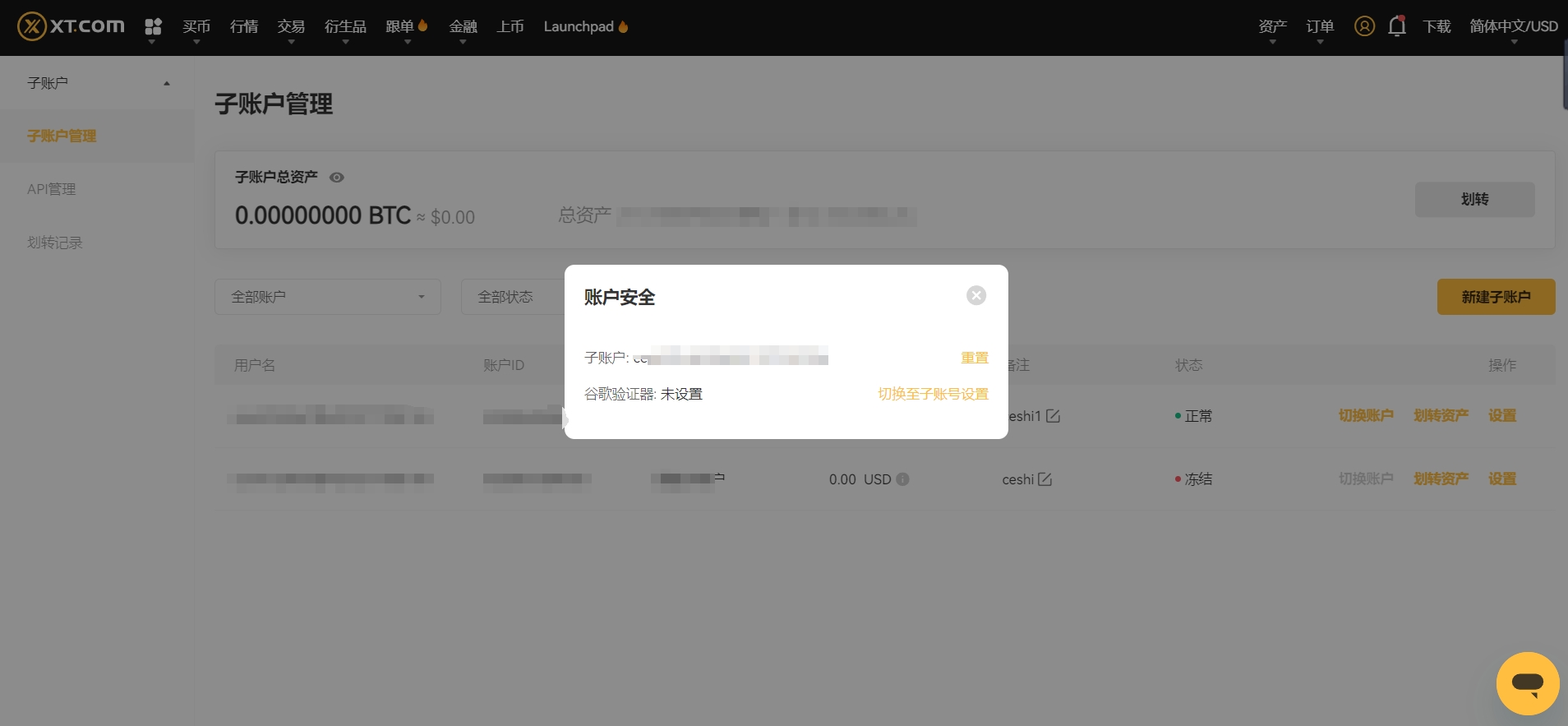Click 重置 in the 账户安全 dialog
The width and height of the screenshot is (1568, 726).
(x=975, y=358)
